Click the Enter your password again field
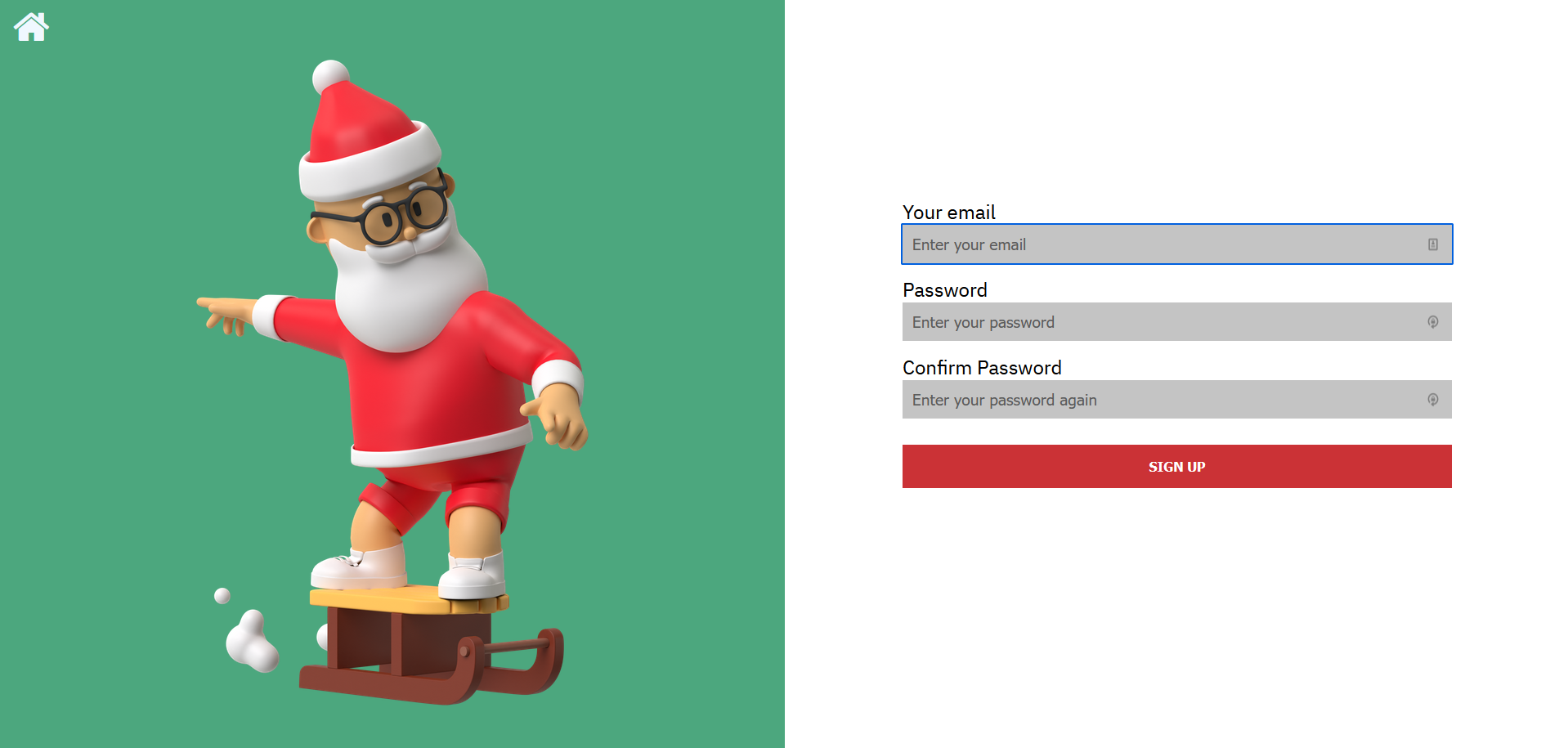This screenshot has height=748, width=1568. click(x=1176, y=400)
